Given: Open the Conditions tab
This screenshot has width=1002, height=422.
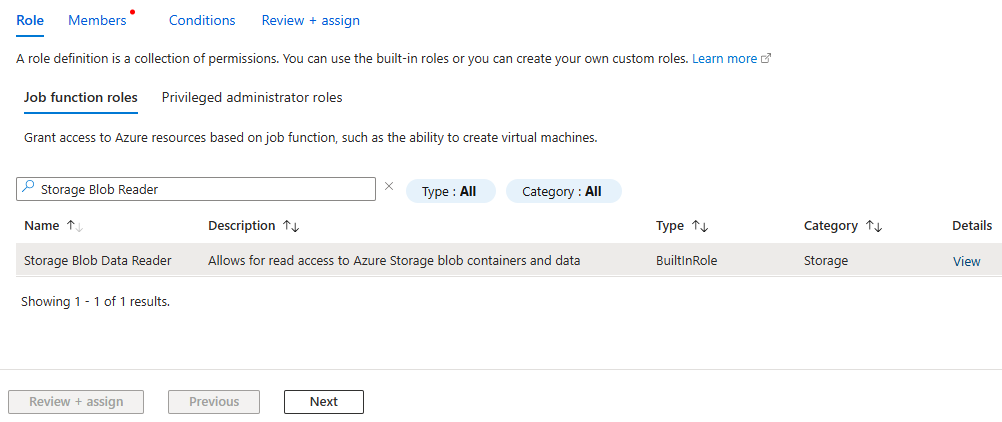Looking at the screenshot, I should (x=202, y=20).
